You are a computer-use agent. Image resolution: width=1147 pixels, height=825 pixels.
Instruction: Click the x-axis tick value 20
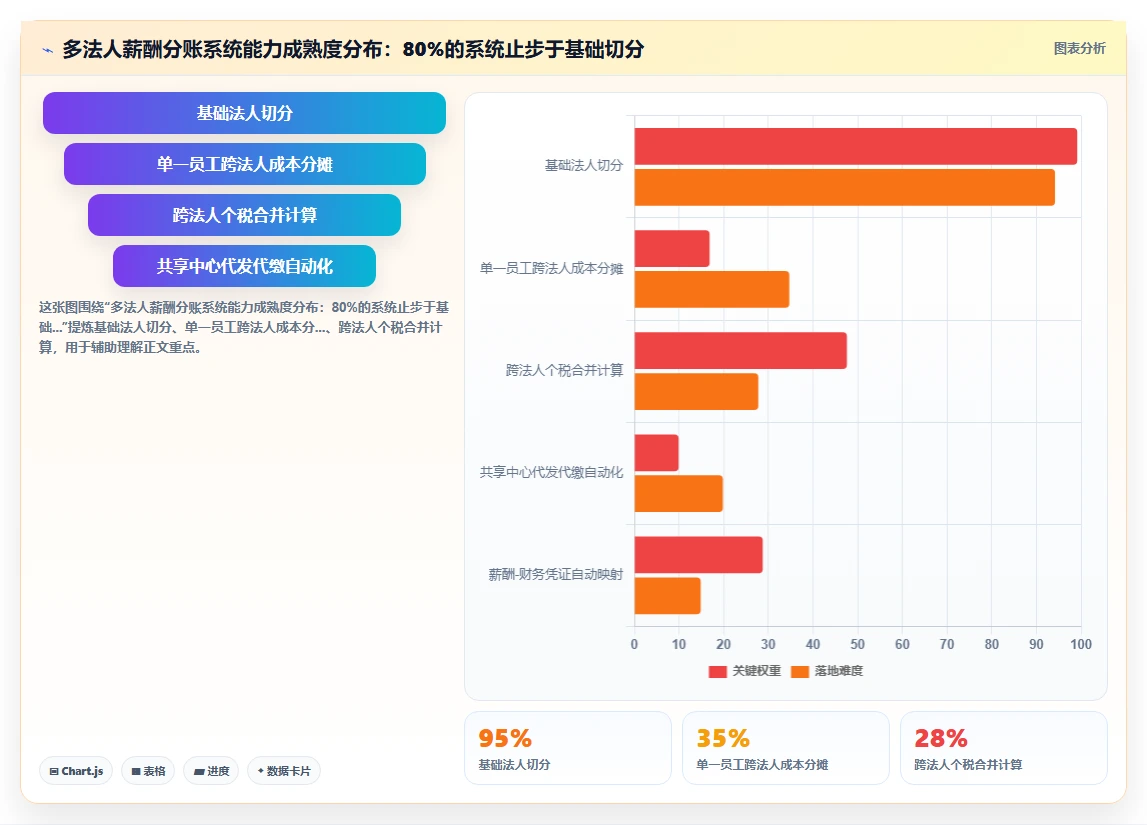tap(723, 644)
